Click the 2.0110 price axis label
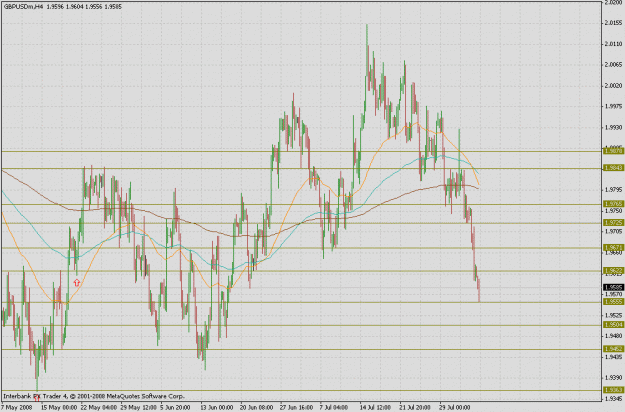 coord(613,44)
